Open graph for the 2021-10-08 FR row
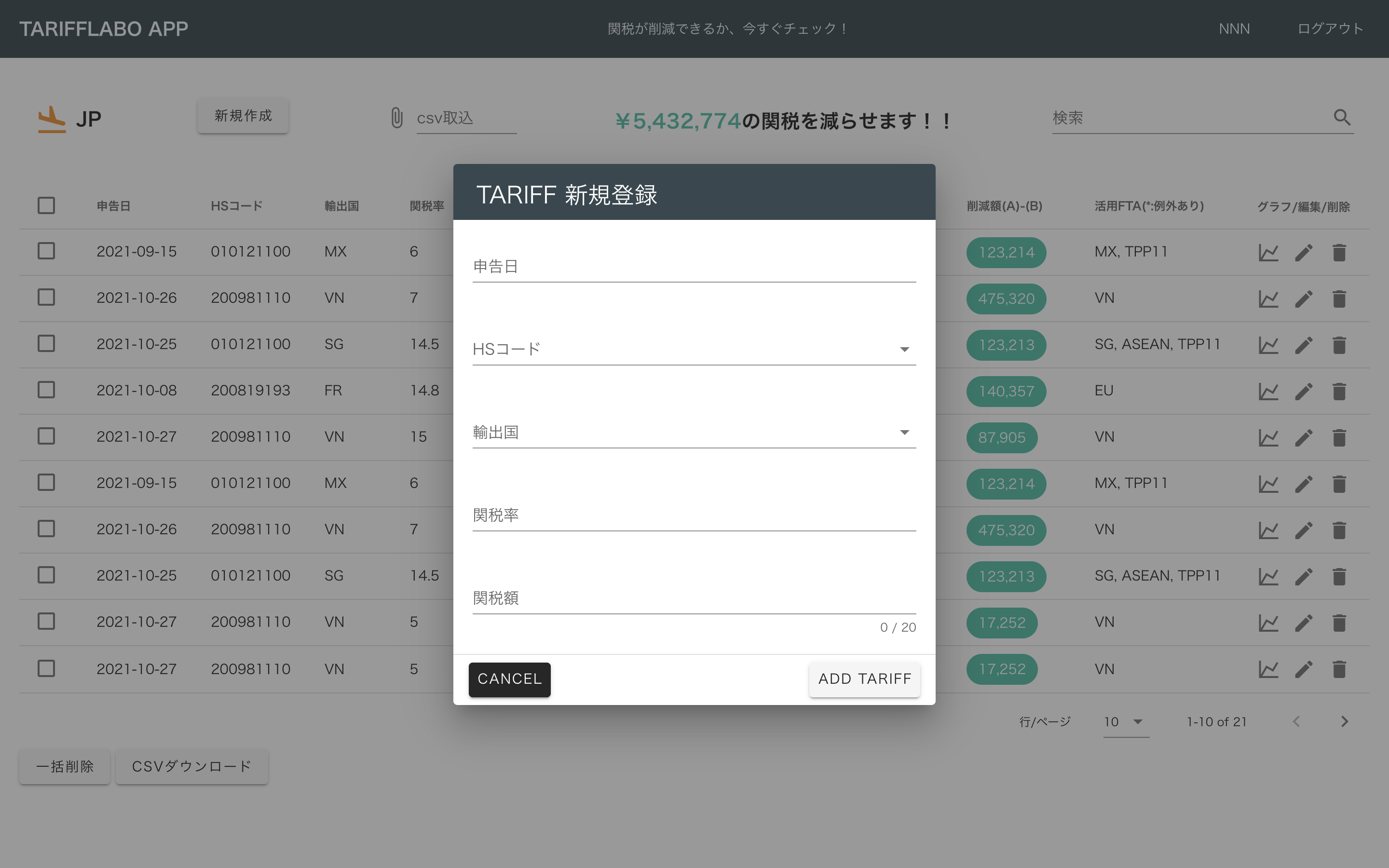The image size is (1389, 868). 1268,392
